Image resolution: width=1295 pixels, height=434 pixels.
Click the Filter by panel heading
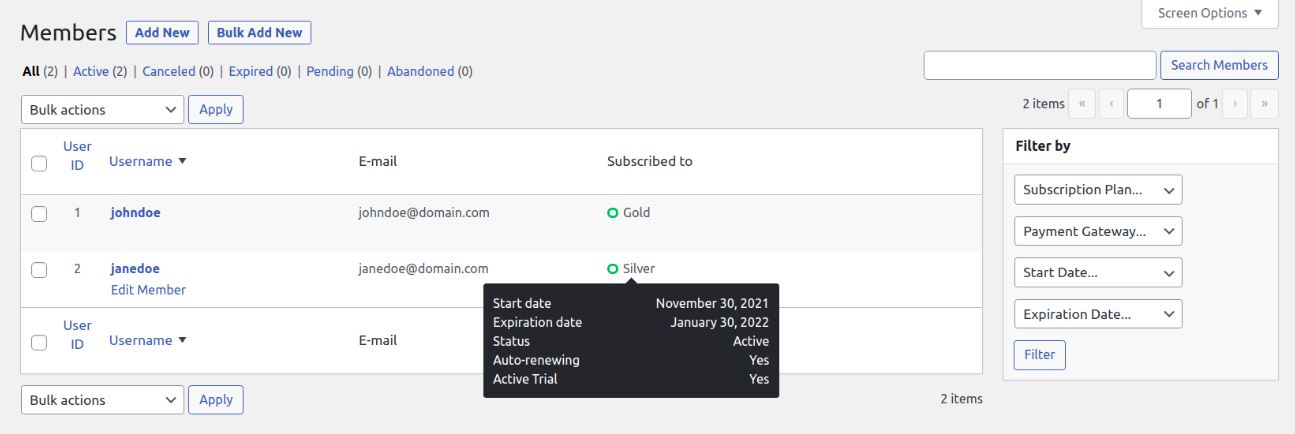1043,146
